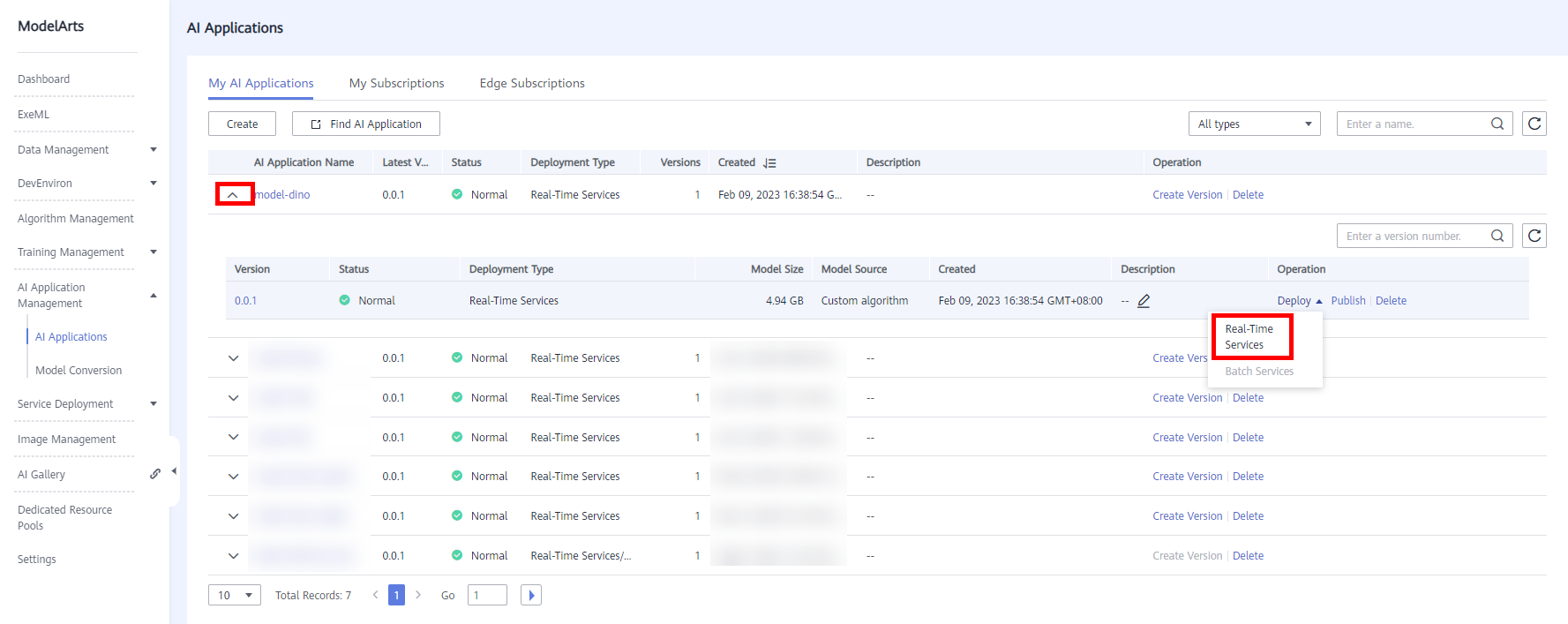
Task: Click the refresh icon beside the name search
Action: (1534, 124)
